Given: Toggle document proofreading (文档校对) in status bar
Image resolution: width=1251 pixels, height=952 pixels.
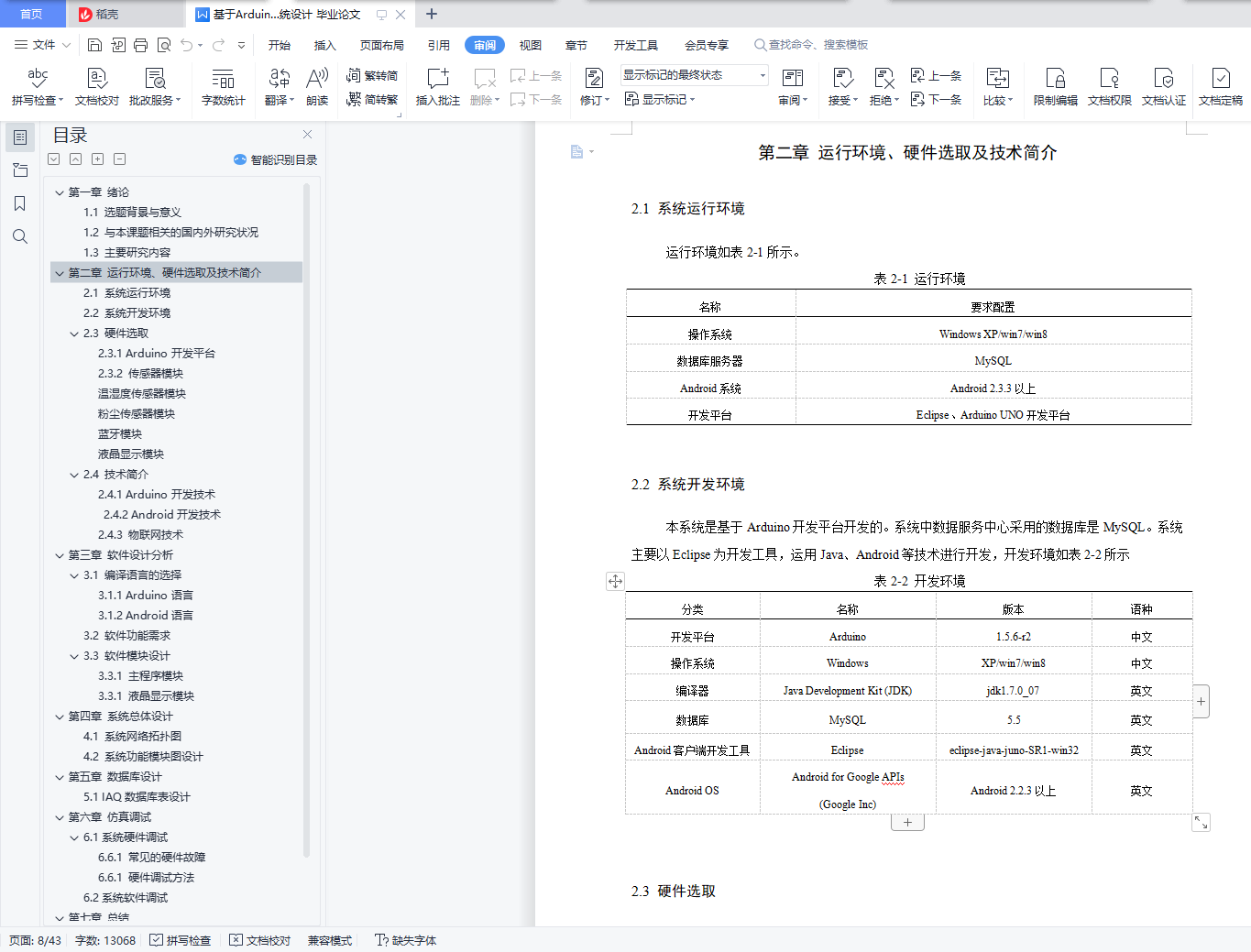Looking at the screenshot, I should 260,940.
